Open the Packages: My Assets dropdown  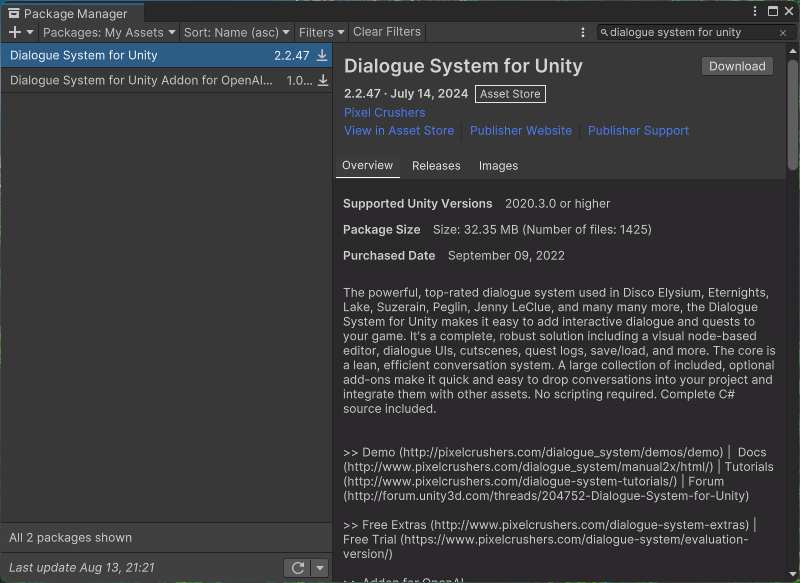coord(109,33)
